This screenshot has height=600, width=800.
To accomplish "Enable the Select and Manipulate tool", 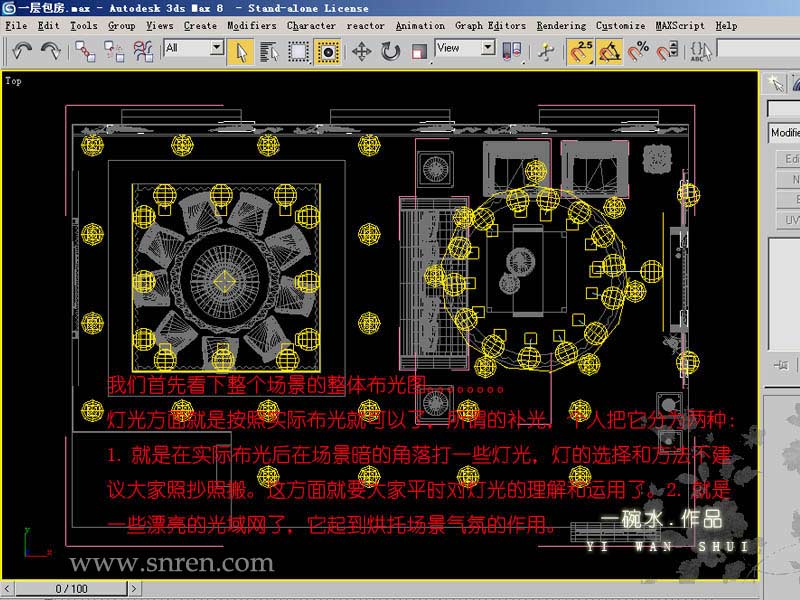I will (546, 52).
